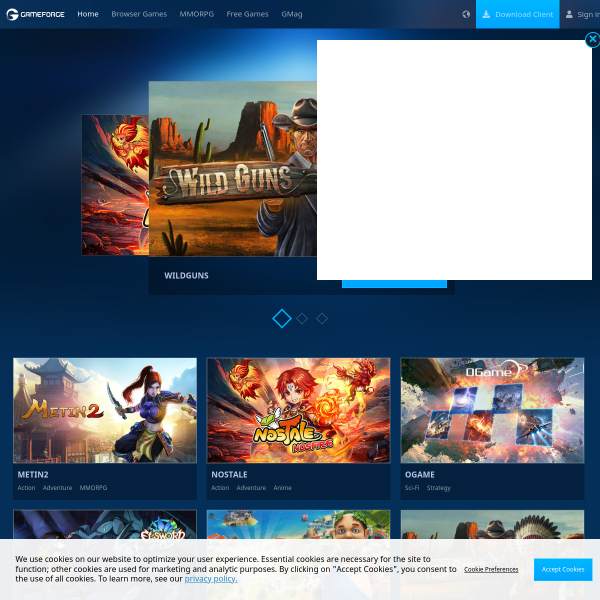Select the second carousel diamond indicator
Image resolution: width=600 pixels, height=600 pixels.
point(302,318)
